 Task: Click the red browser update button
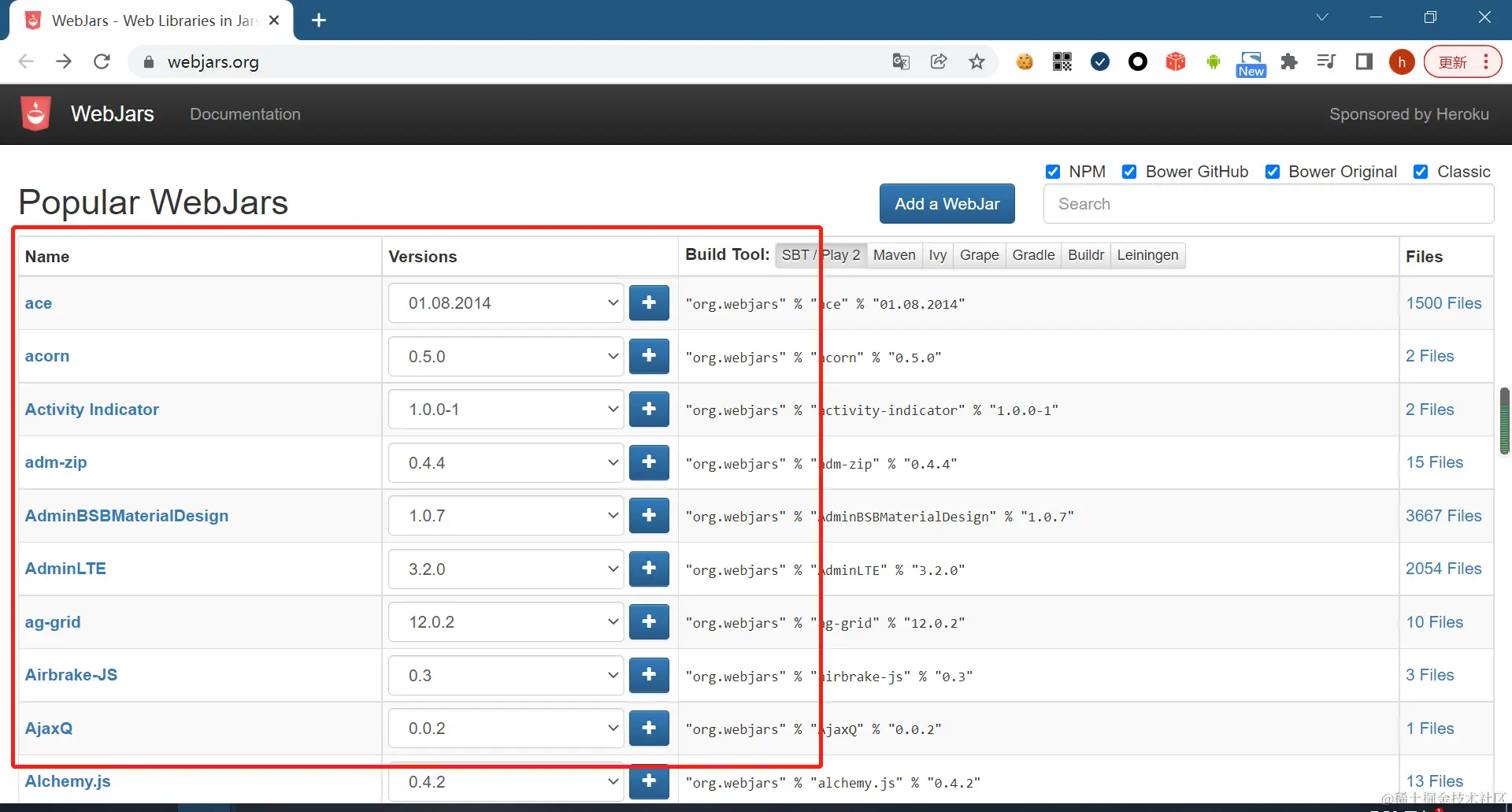pyautogui.click(x=1462, y=61)
